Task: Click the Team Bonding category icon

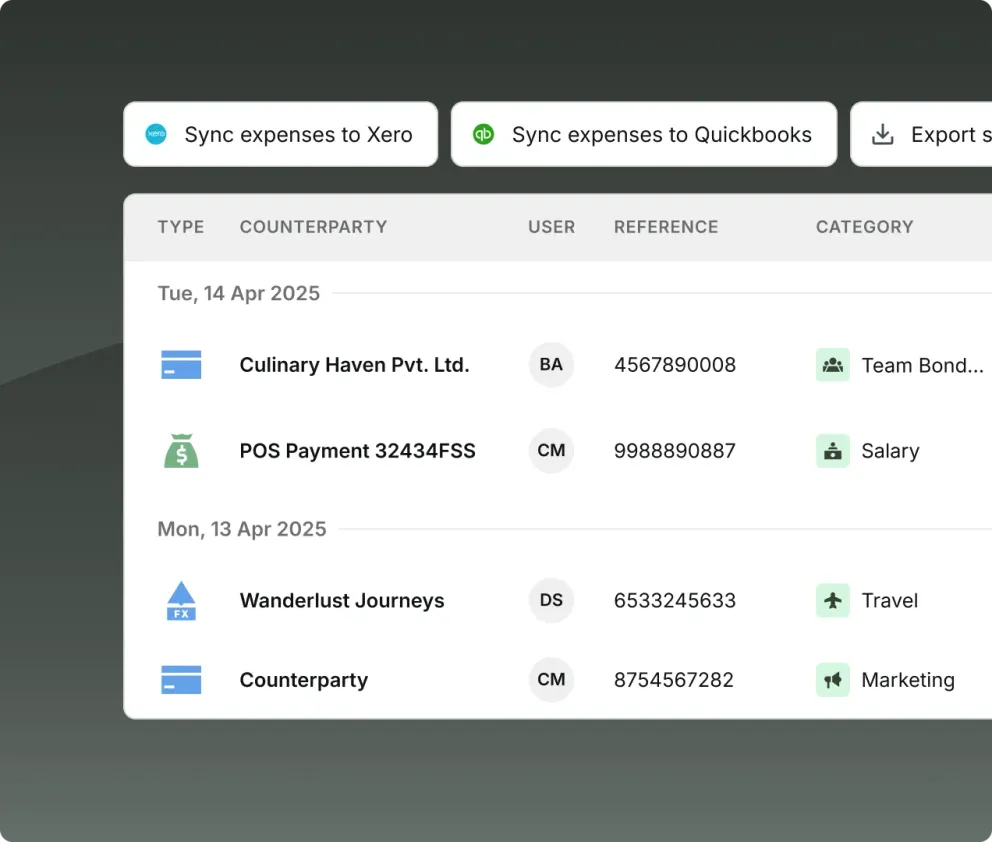Action: (x=833, y=365)
